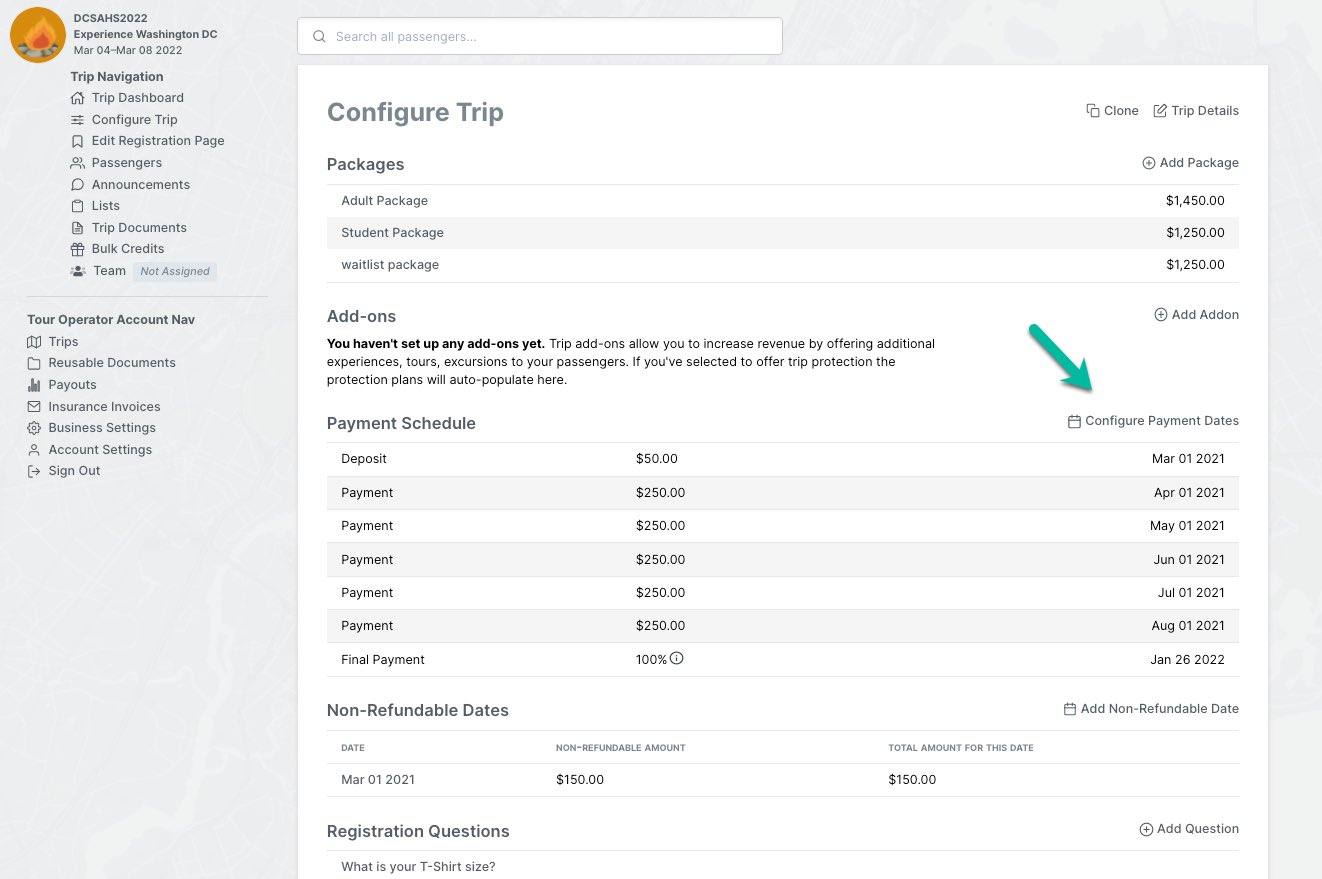Select the Adult Package row
This screenshot has height=879, width=1322.
(783, 201)
